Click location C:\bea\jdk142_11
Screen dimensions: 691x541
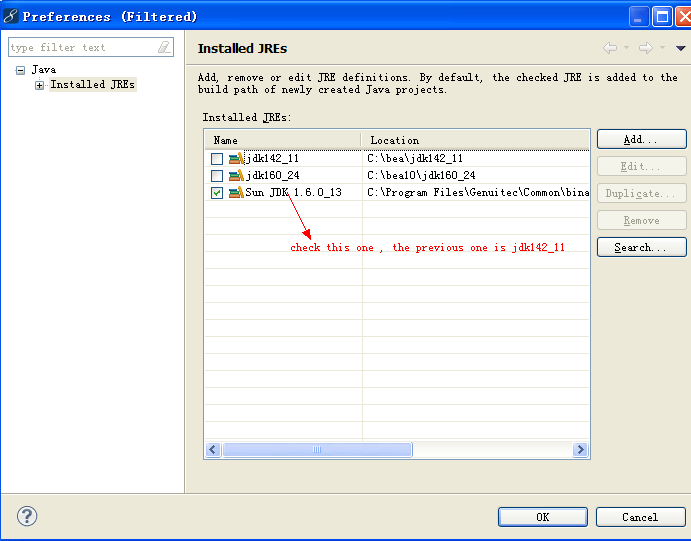click(x=415, y=158)
